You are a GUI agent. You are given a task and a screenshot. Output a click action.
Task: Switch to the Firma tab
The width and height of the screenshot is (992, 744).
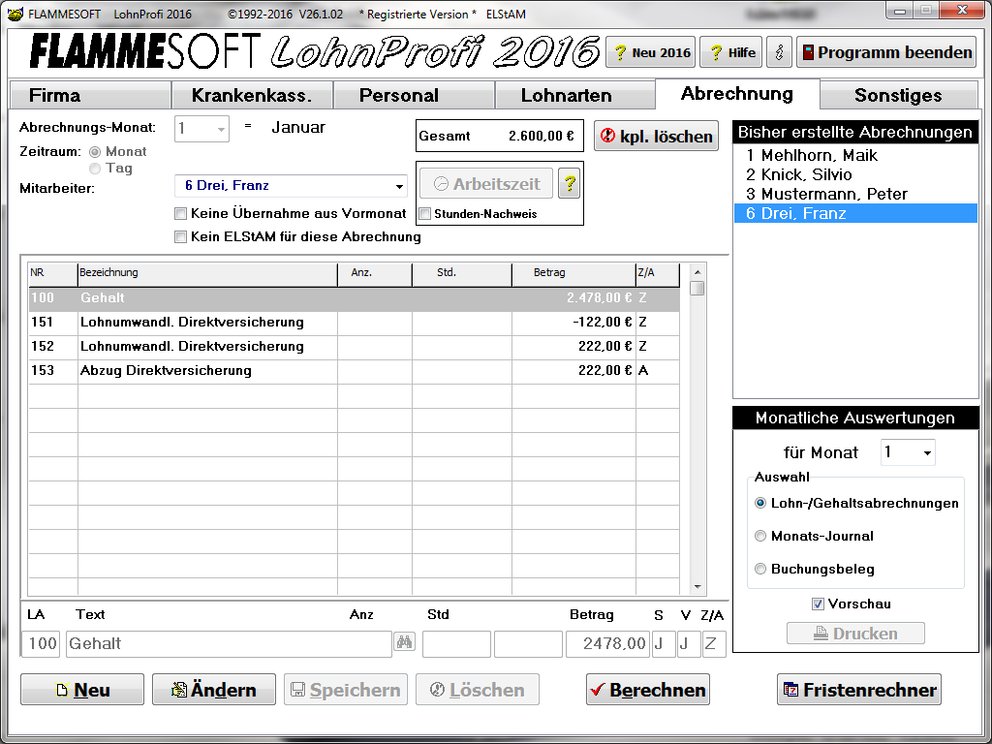(90, 95)
